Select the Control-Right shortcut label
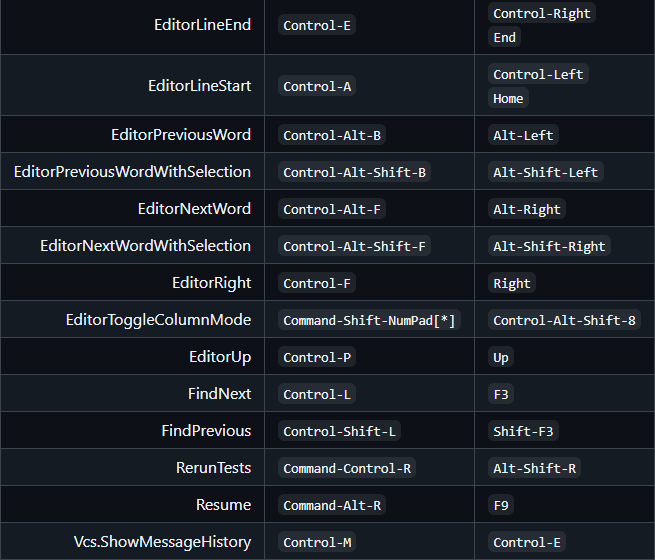The height and width of the screenshot is (560, 655). click(542, 12)
